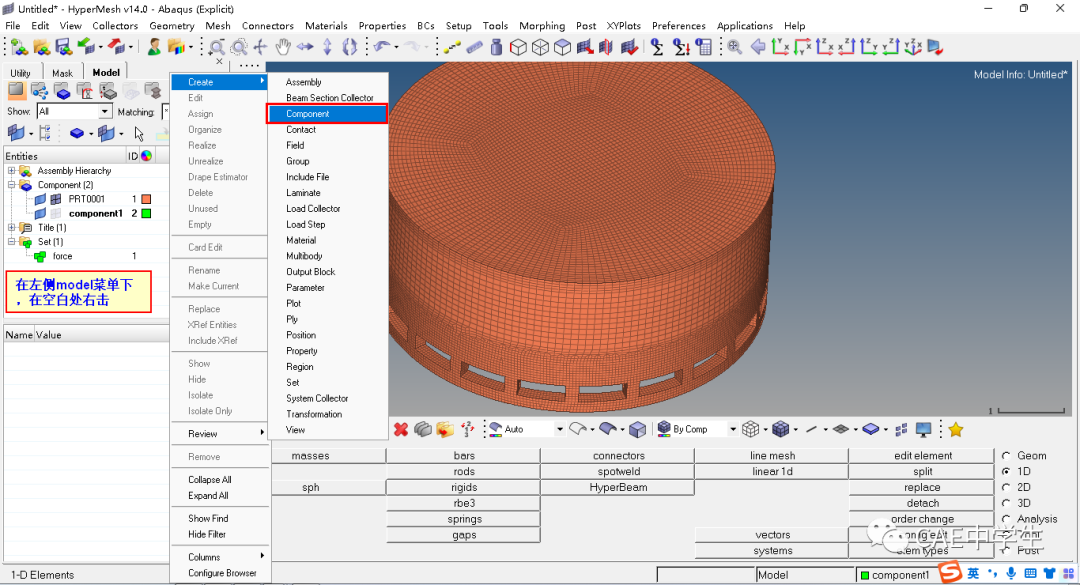The height and width of the screenshot is (585, 1080).
Task: Click the rotate left-right arrows icon
Action: click(x=305, y=47)
